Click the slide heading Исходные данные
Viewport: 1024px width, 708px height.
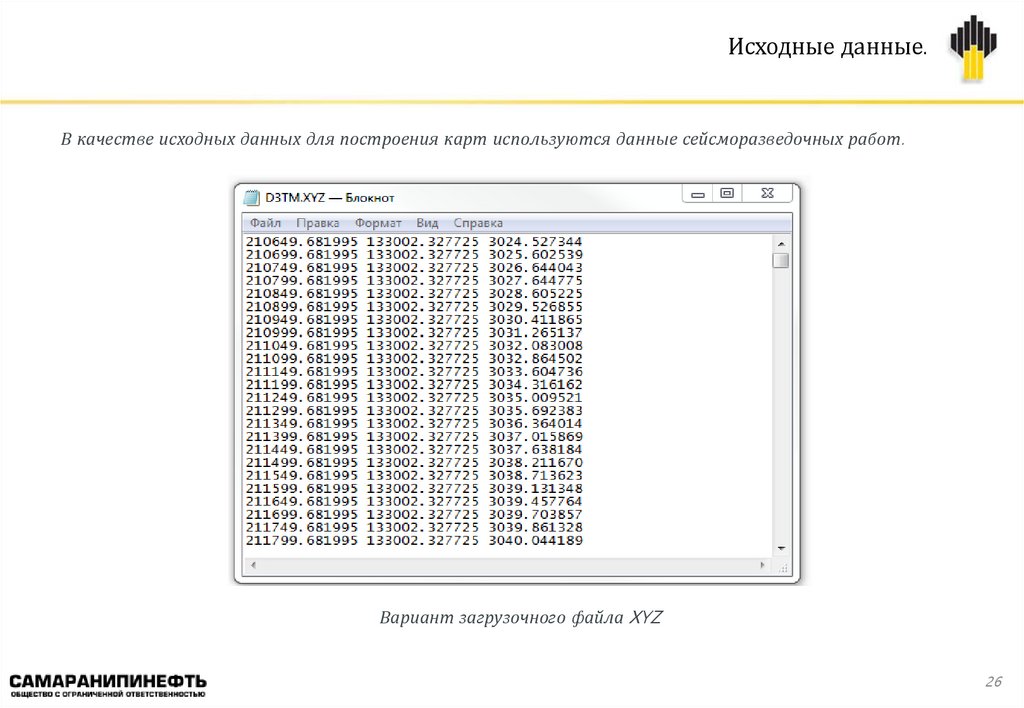click(x=827, y=46)
